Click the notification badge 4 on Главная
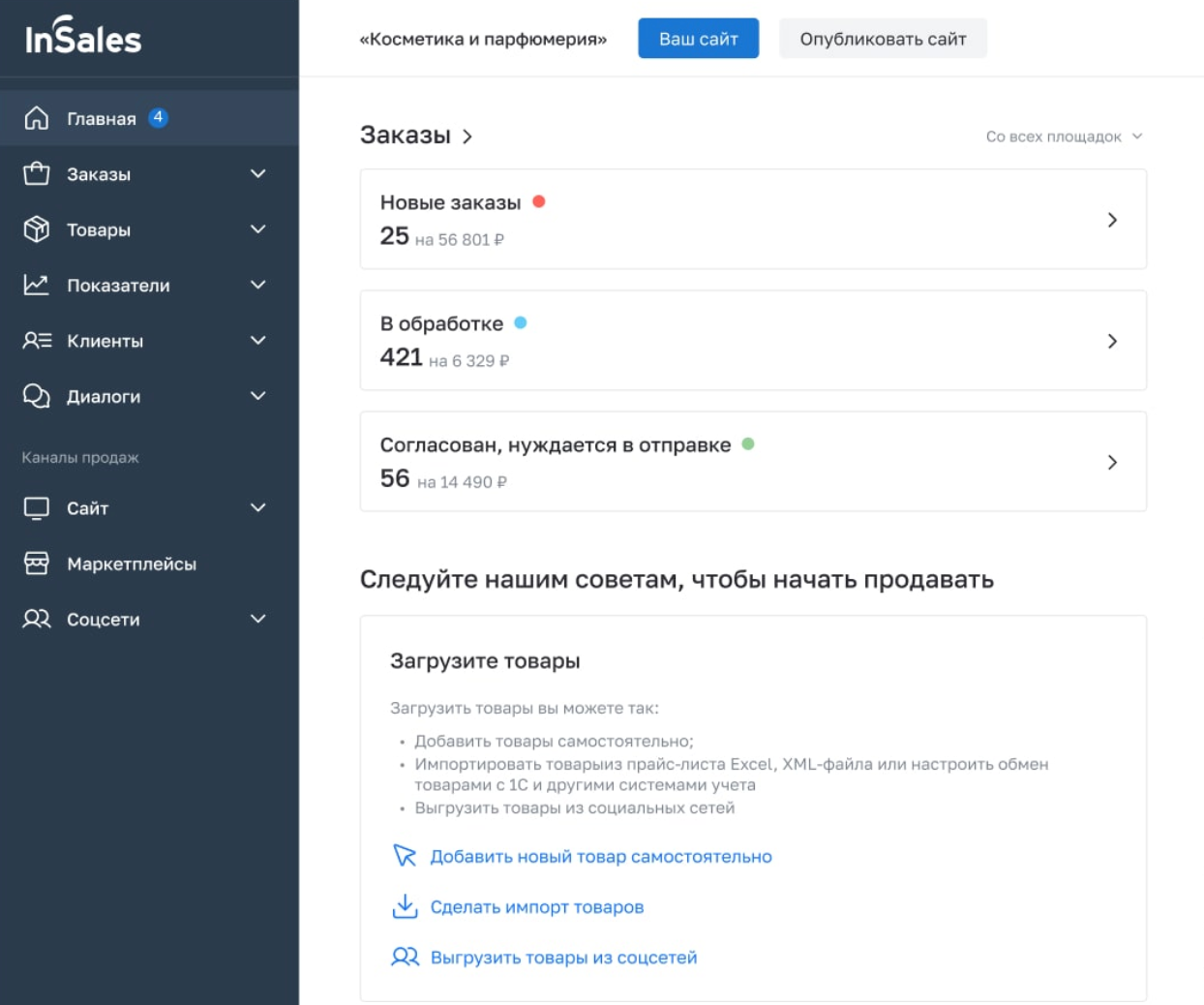 pyautogui.click(x=158, y=117)
